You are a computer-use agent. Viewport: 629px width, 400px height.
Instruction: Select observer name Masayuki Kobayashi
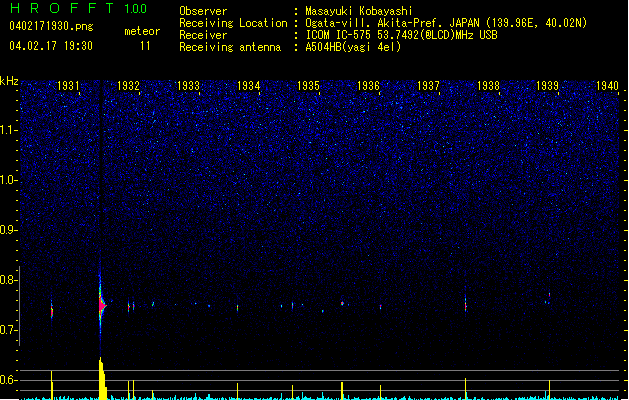click(359, 11)
